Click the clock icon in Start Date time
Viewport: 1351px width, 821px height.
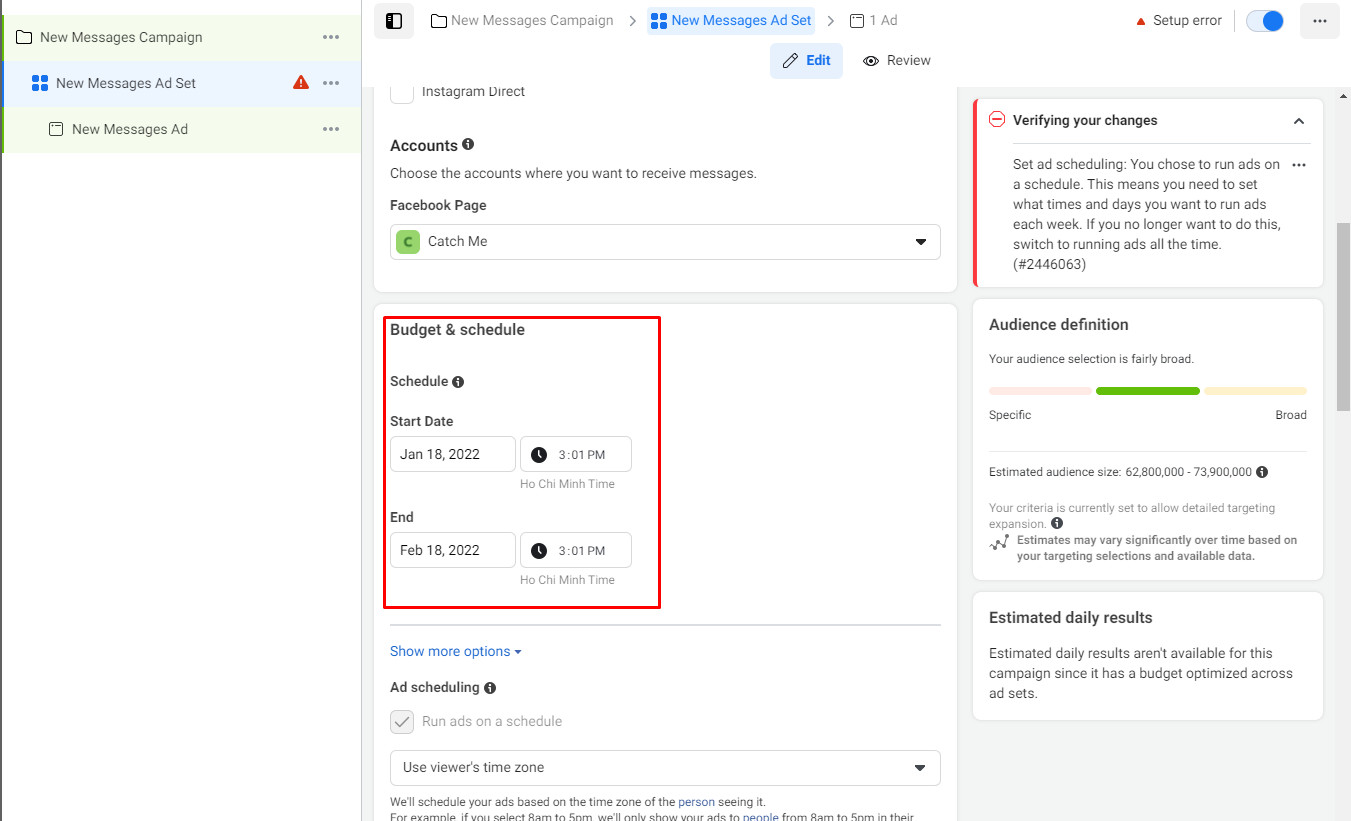(x=539, y=455)
